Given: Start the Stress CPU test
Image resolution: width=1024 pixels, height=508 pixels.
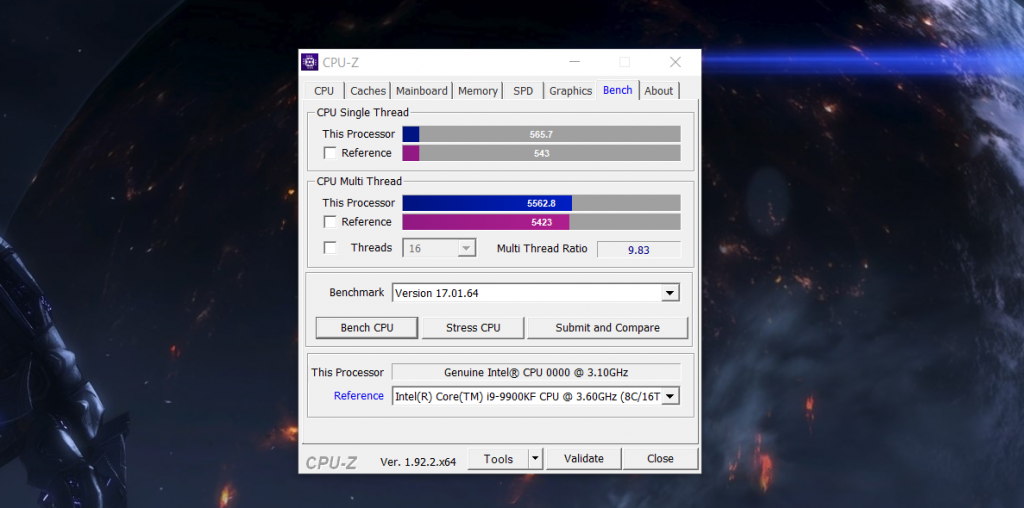Looking at the screenshot, I should coord(473,328).
